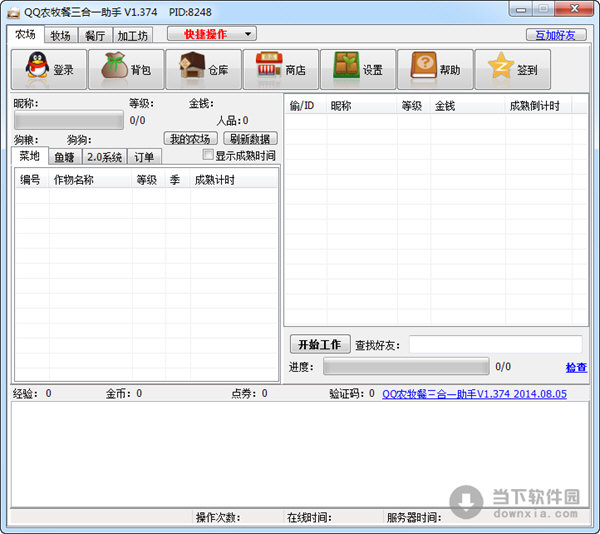The image size is (600, 534).
Task: Open the 背包 backpack bag icon
Action: [126, 69]
